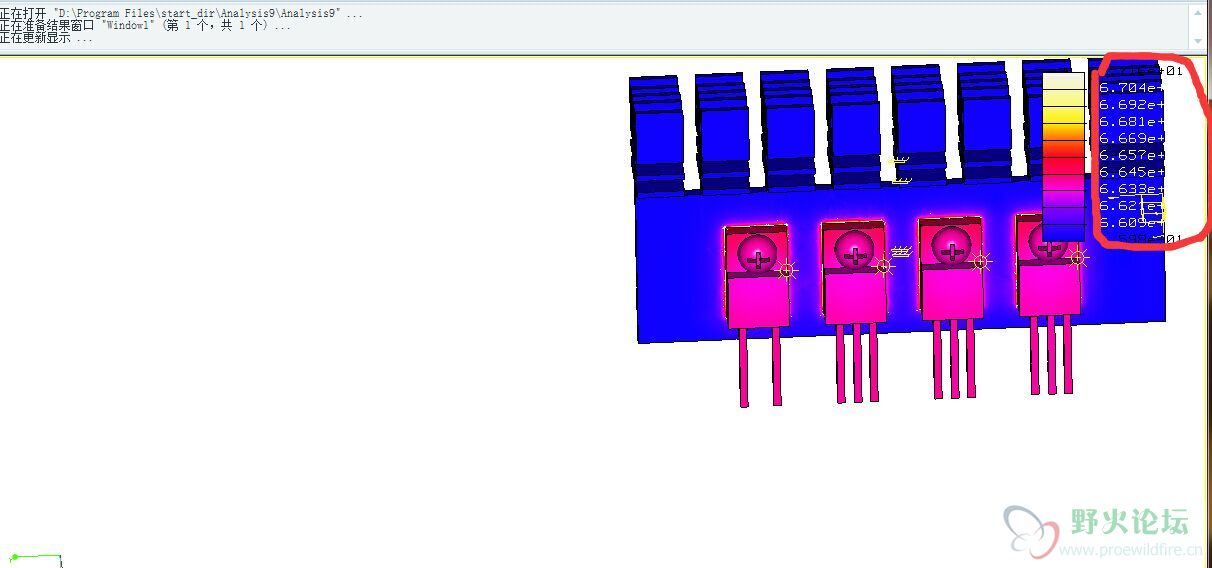Click the heat load symbol on the second transistor
This screenshot has width=1212, height=568.
point(883,266)
